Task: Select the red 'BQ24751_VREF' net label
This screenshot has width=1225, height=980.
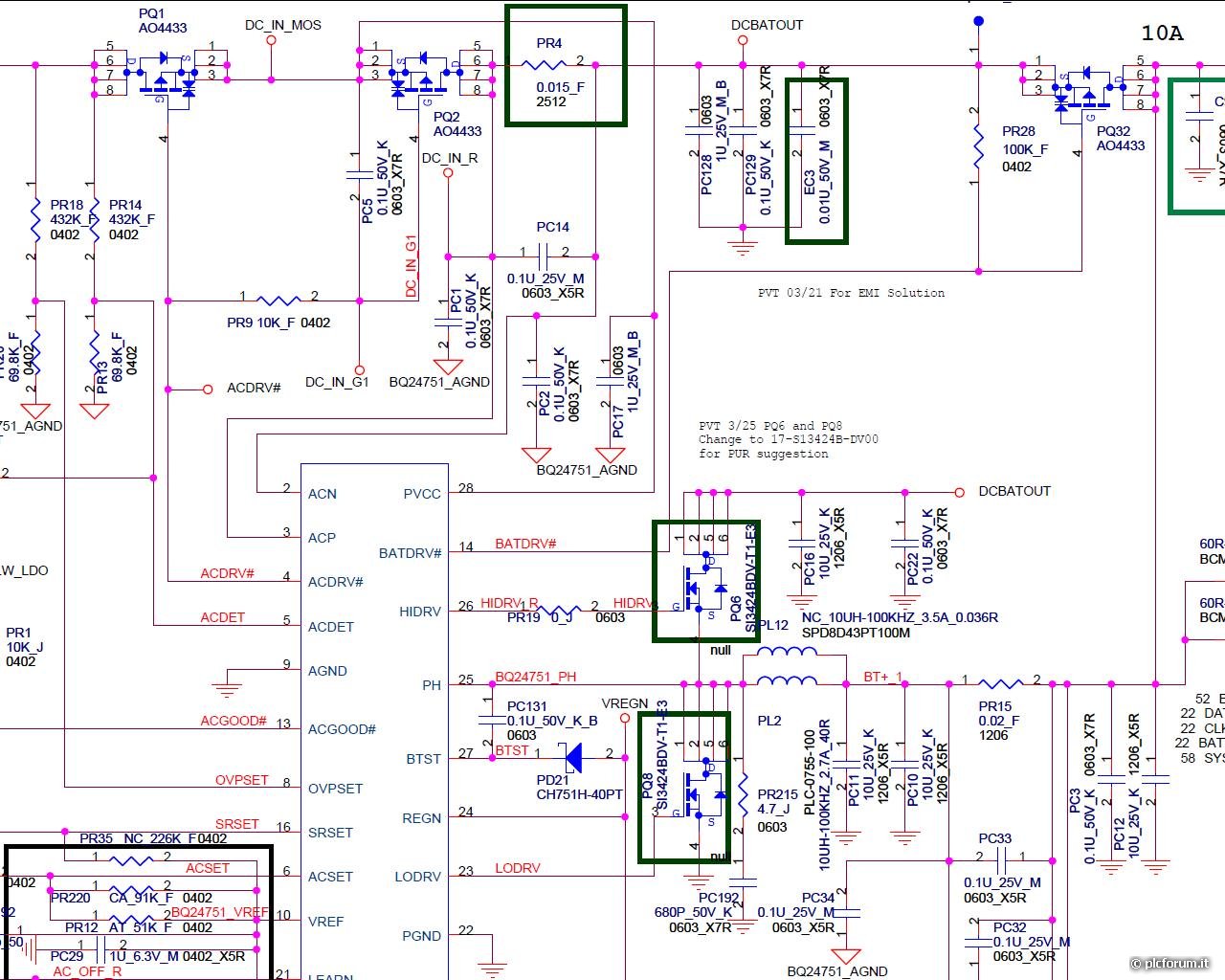Action: (220, 912)
